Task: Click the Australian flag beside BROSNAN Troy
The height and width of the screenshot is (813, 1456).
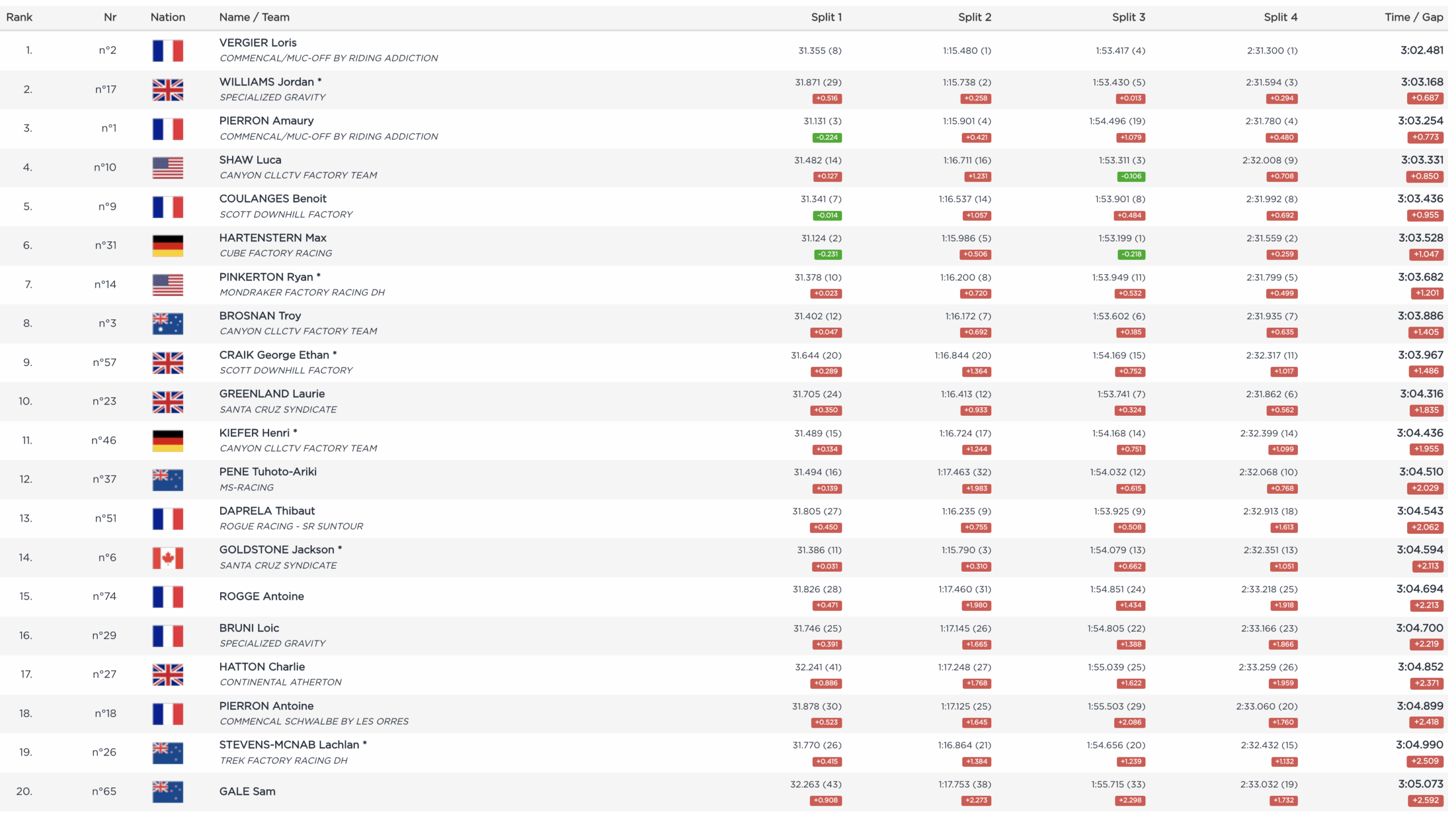Action: 168,324
